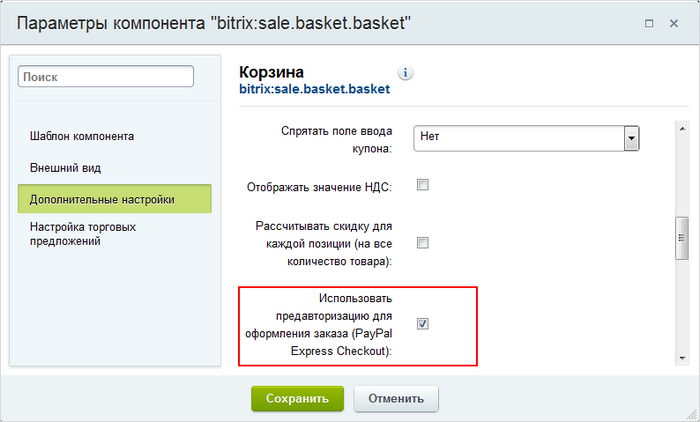700x422 pixels.
Task: Click the Нет value in coupon combo box
Action: pos(429,136)
